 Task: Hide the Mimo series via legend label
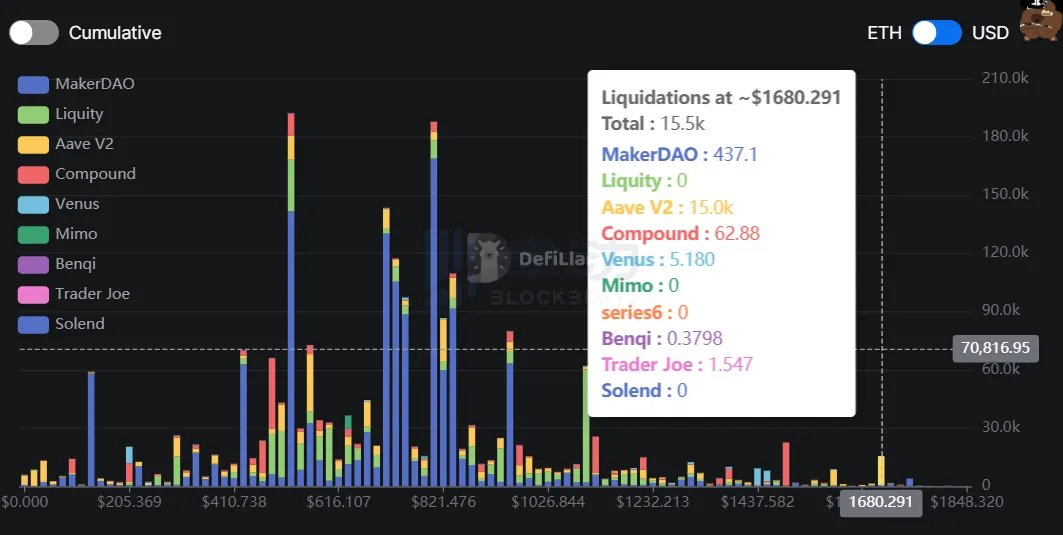(x=77, y=234)
